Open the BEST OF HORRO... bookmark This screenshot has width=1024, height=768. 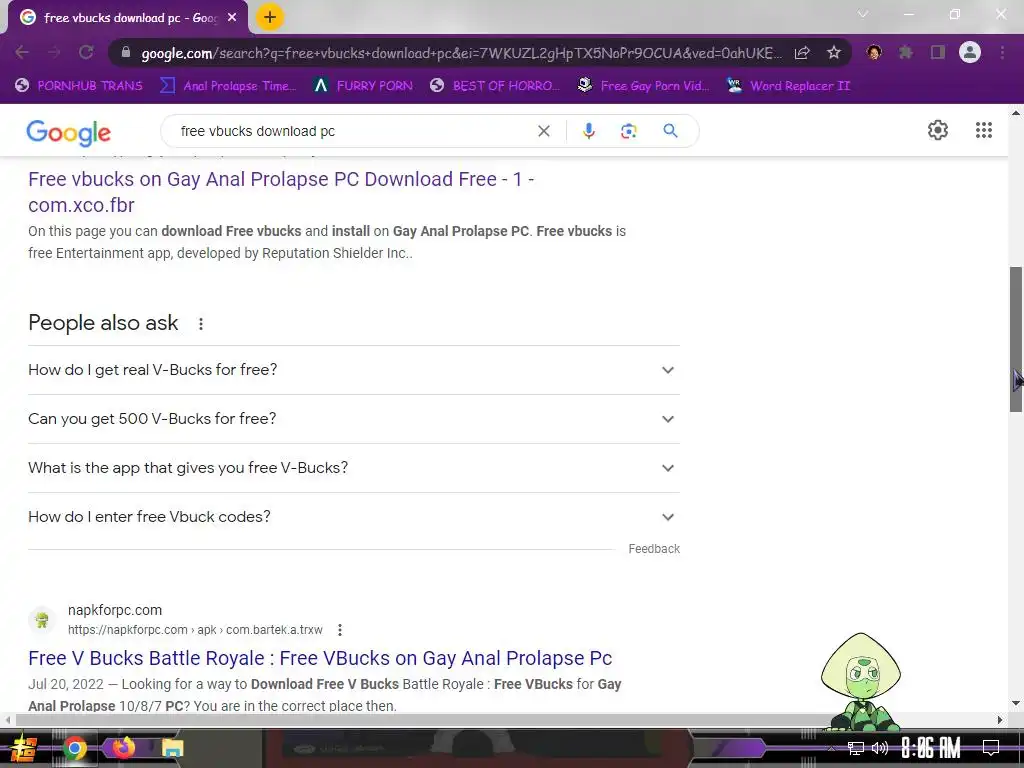coord(495,86)
